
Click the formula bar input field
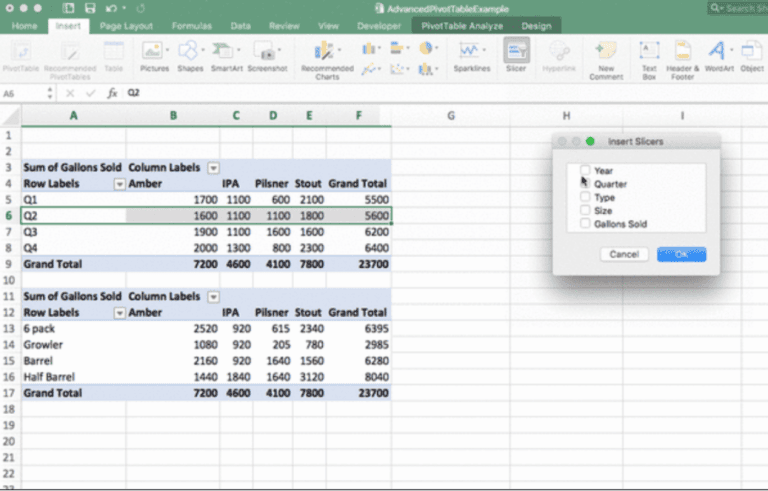pyautogui.click(x=400, y=93)
